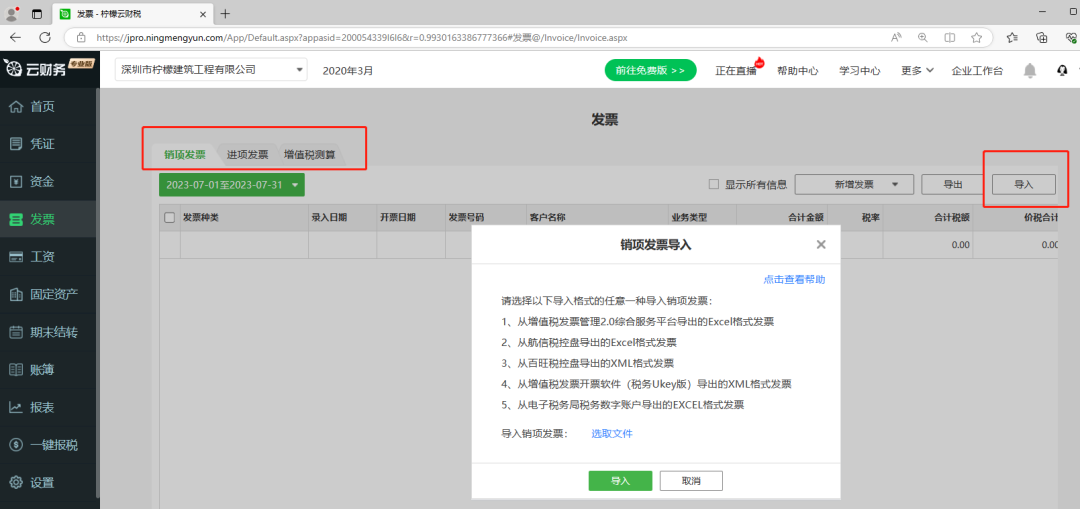Open 帮助中心 in top navigation
The image size is (1080, 509).
(x=798, y=70)
